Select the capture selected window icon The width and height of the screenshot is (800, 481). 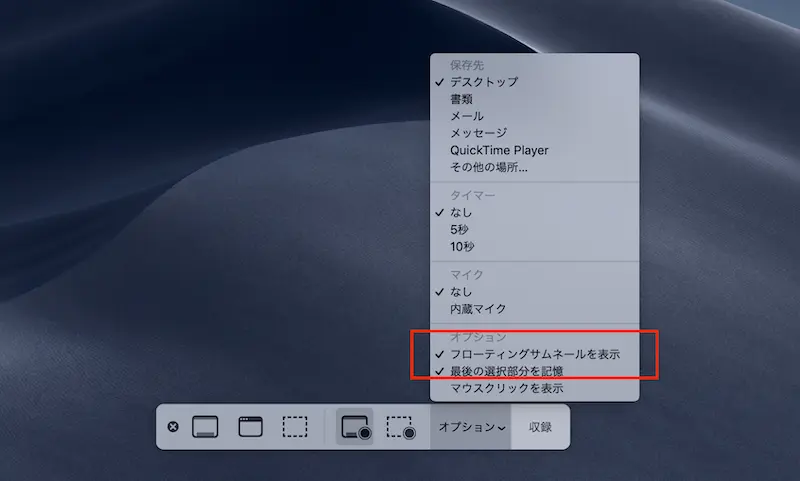[x=251, y=427]
